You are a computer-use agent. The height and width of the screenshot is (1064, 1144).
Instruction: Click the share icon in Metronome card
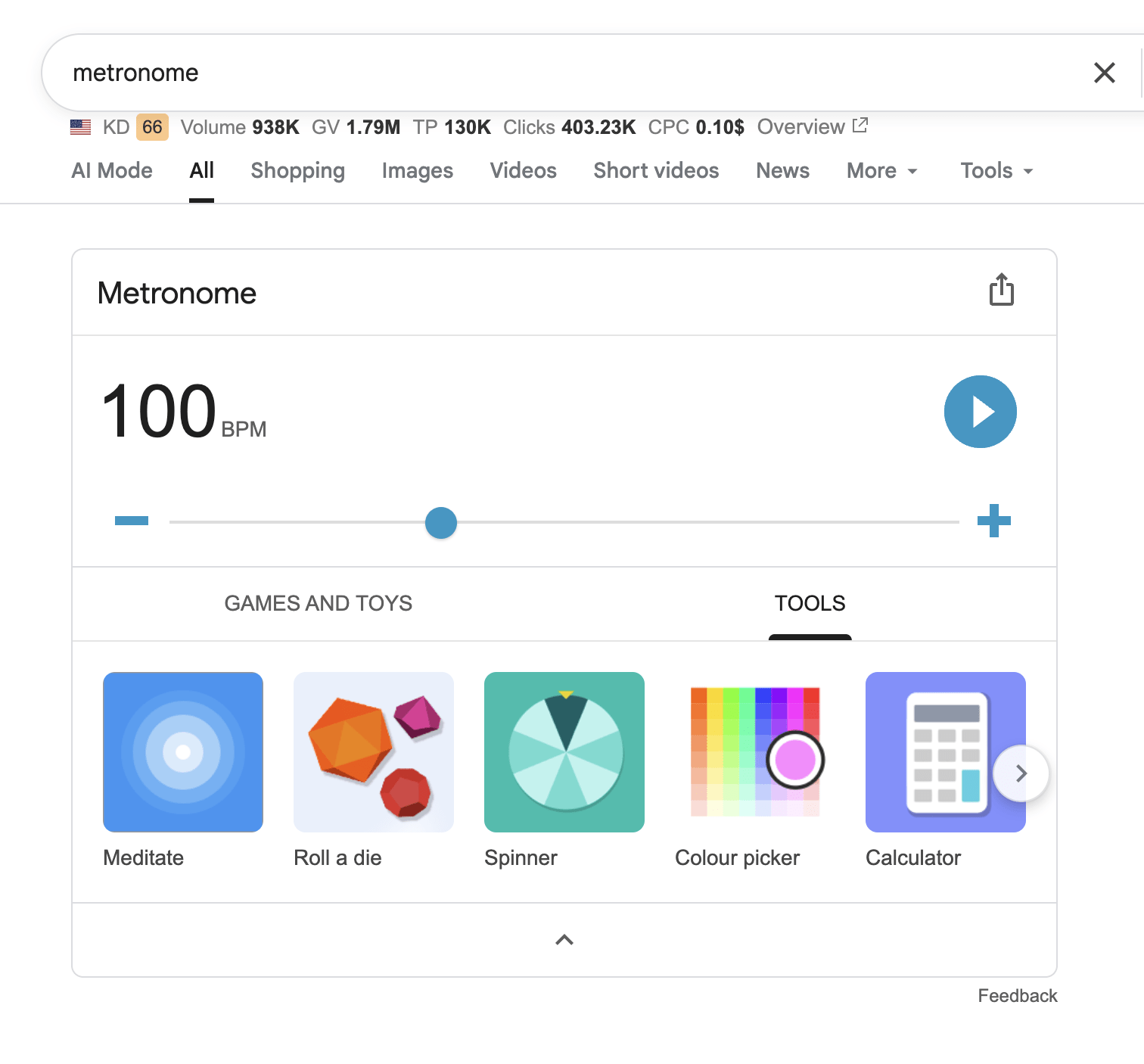point(1001,290)
